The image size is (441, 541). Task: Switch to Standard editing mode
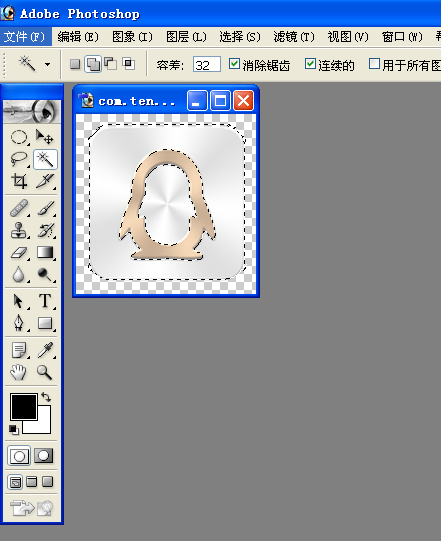[19, 456]
